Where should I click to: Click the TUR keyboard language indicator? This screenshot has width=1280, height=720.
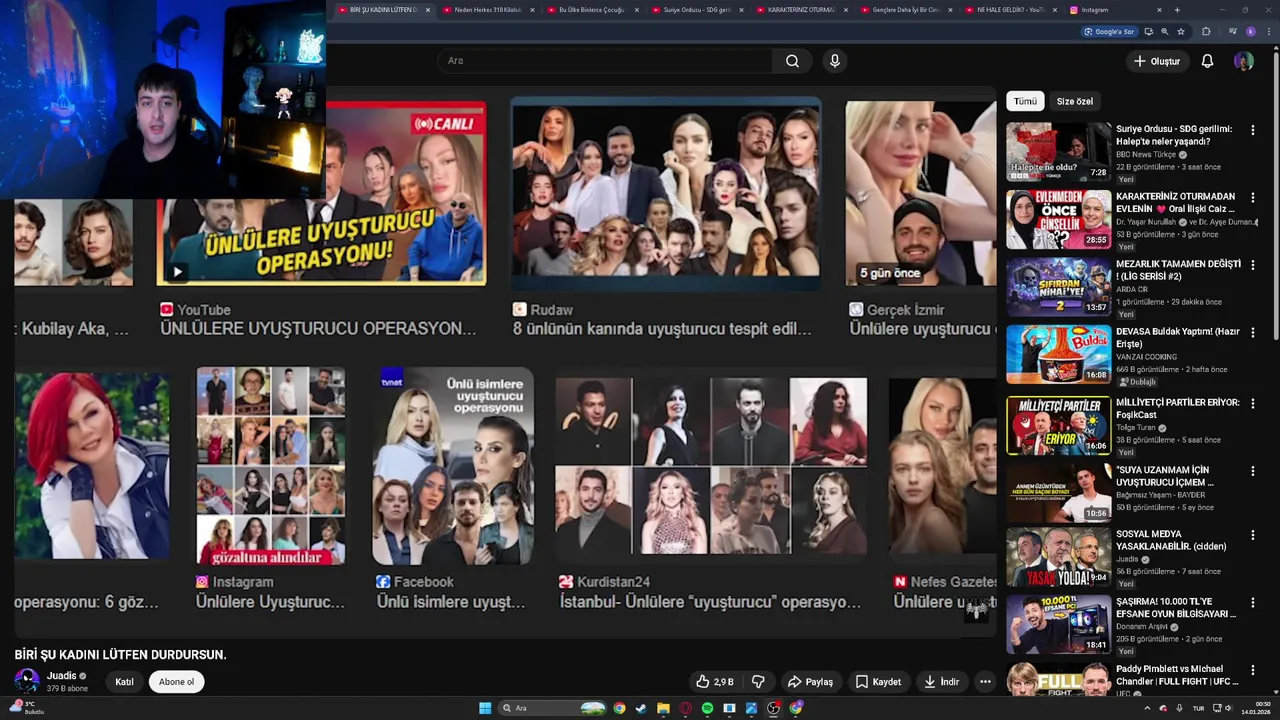1199,708
